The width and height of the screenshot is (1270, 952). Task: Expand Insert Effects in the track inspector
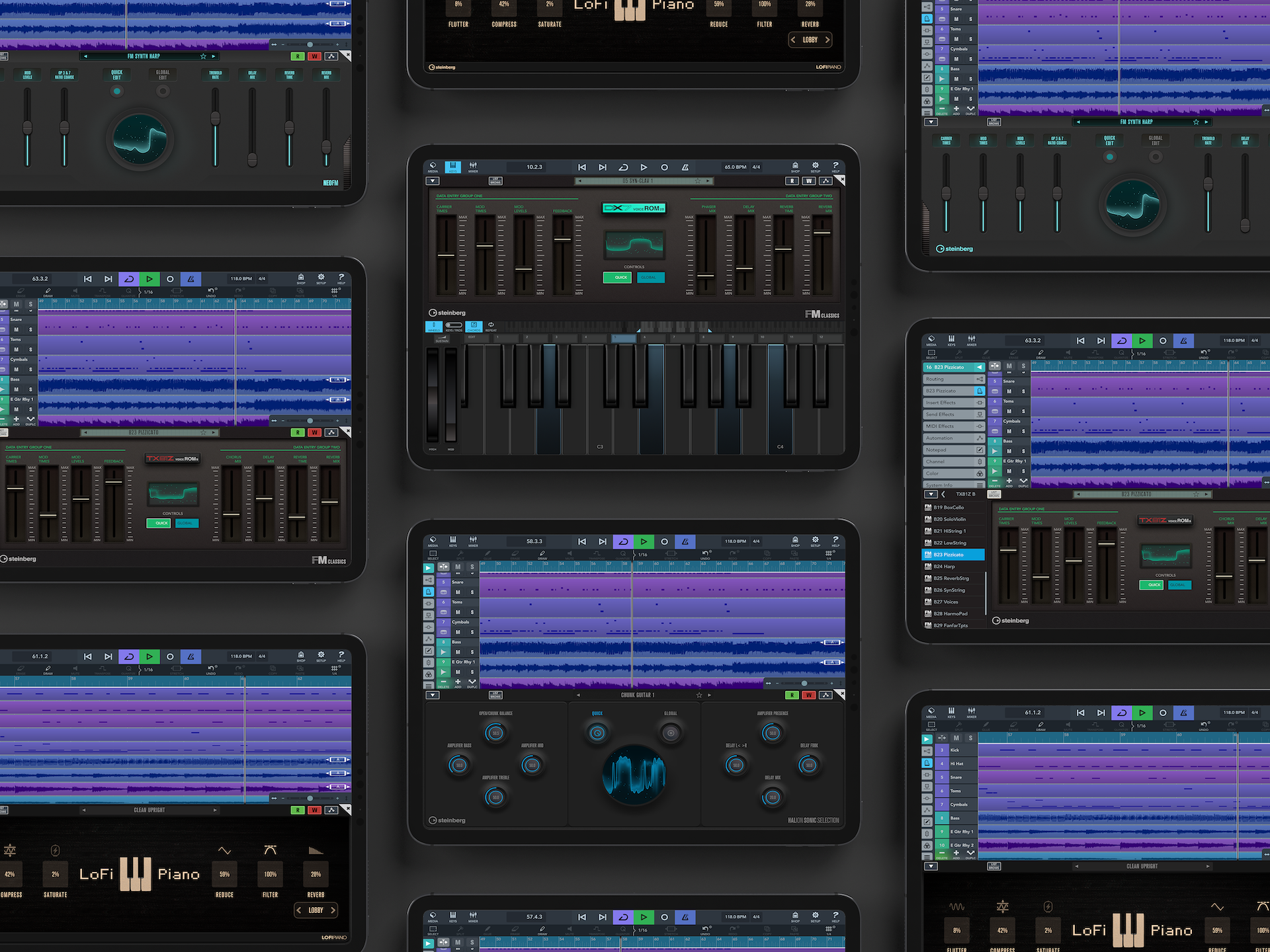point(954,403)
